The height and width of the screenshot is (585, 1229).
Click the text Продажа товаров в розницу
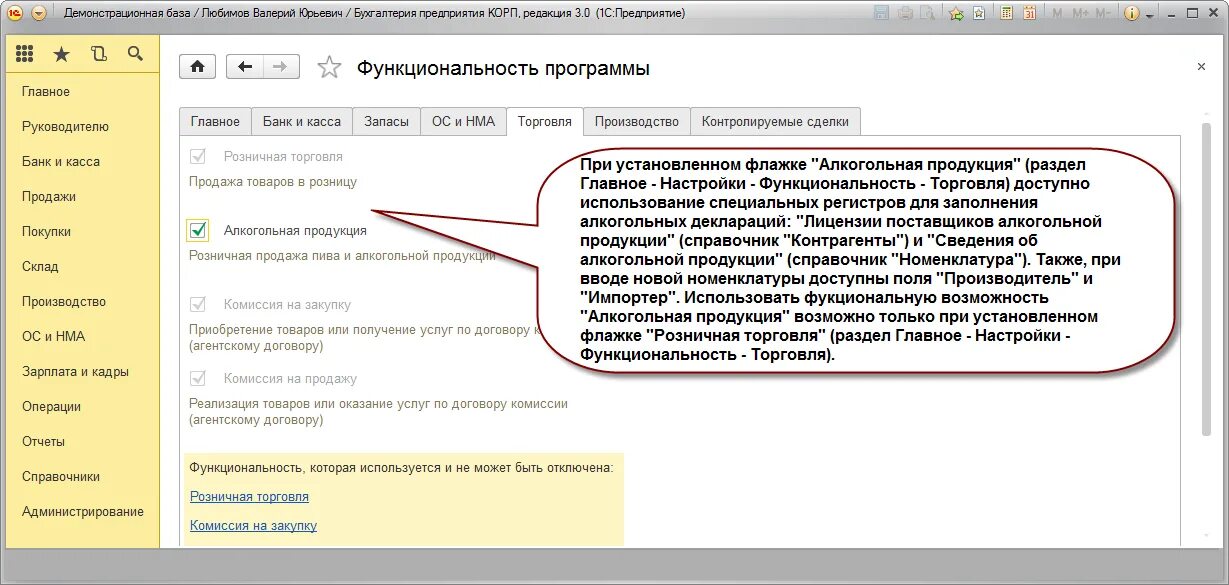tap(273, 182)
